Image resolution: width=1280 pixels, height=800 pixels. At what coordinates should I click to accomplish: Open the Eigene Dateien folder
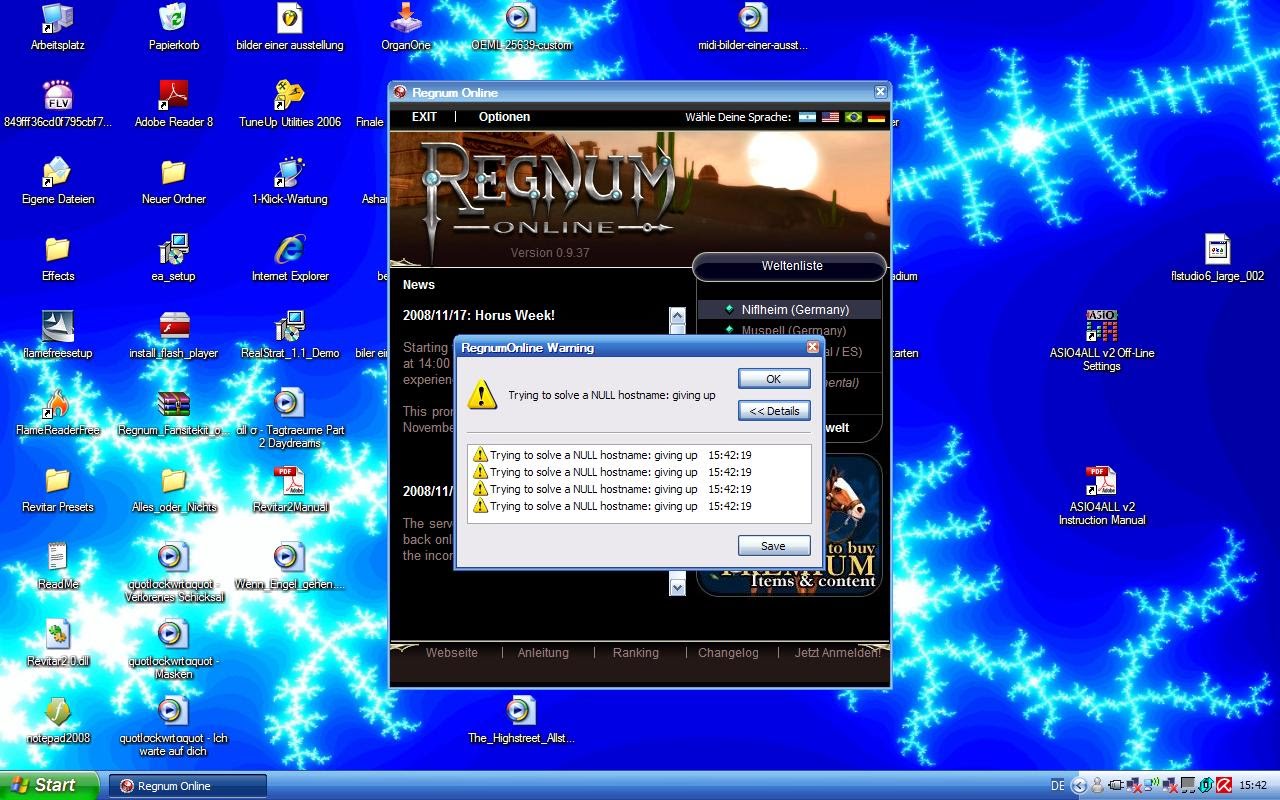coord(58,183)
